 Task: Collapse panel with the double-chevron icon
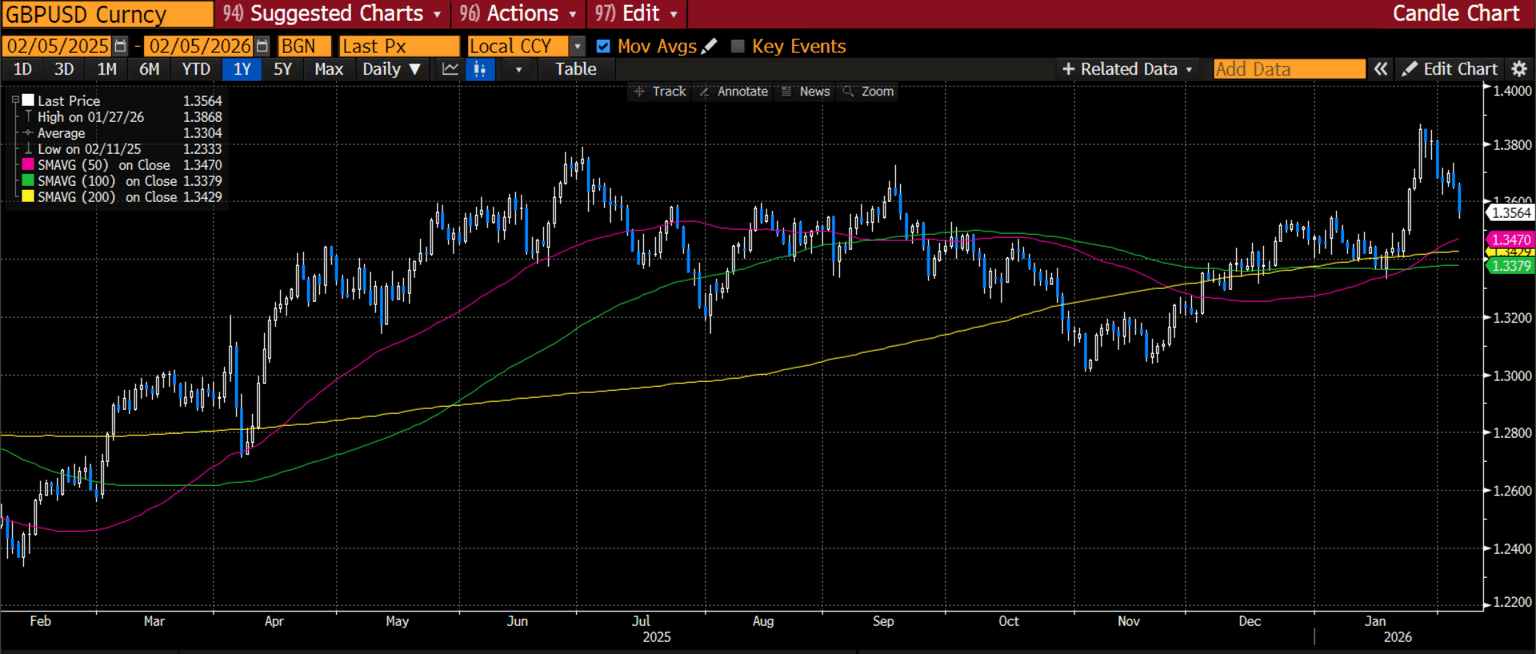(x=1380, y=69)
